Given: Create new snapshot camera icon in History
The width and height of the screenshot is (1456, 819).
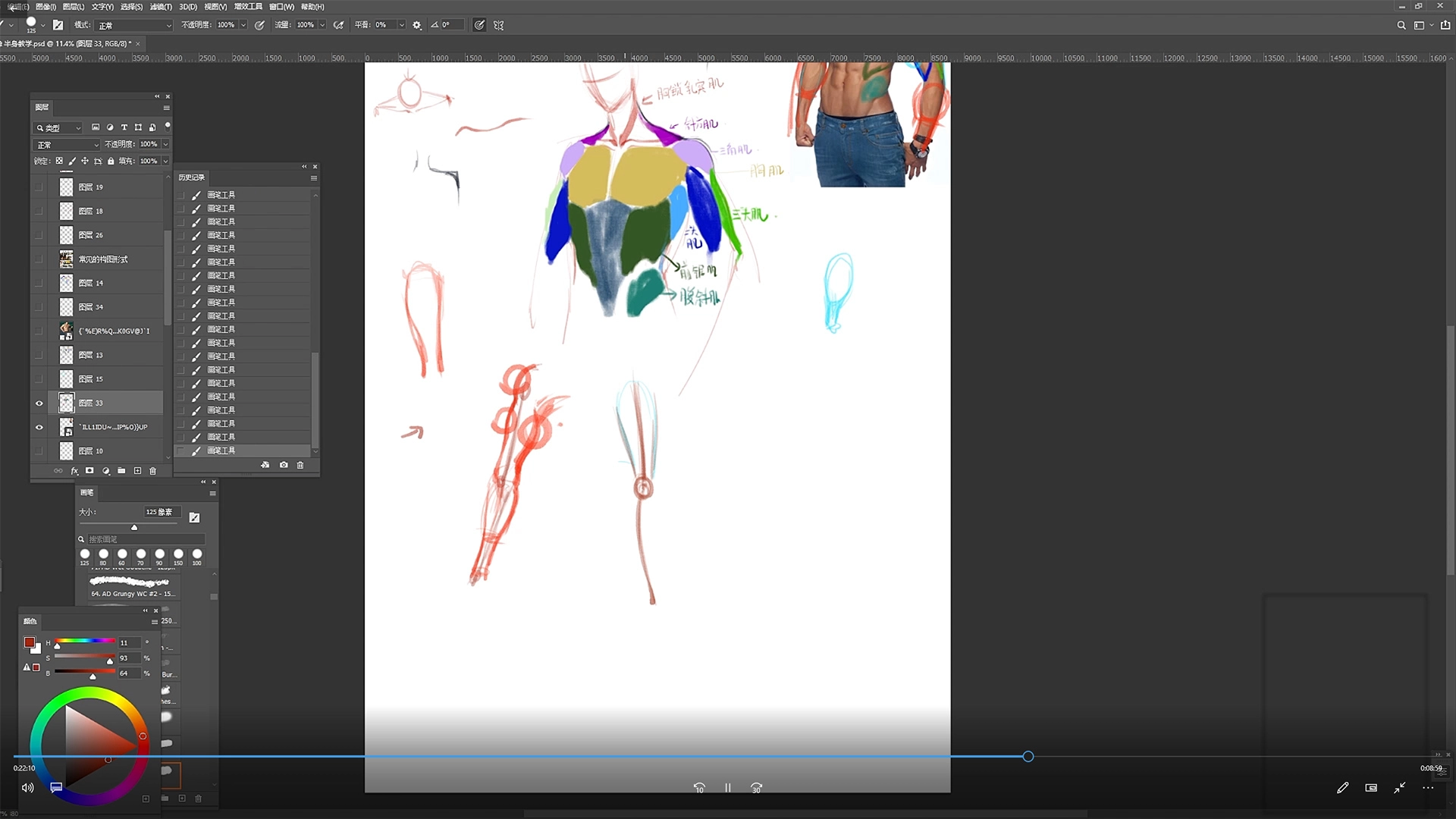Looking at the screenshot, I should pyautogui.click(x=284, y=465).
